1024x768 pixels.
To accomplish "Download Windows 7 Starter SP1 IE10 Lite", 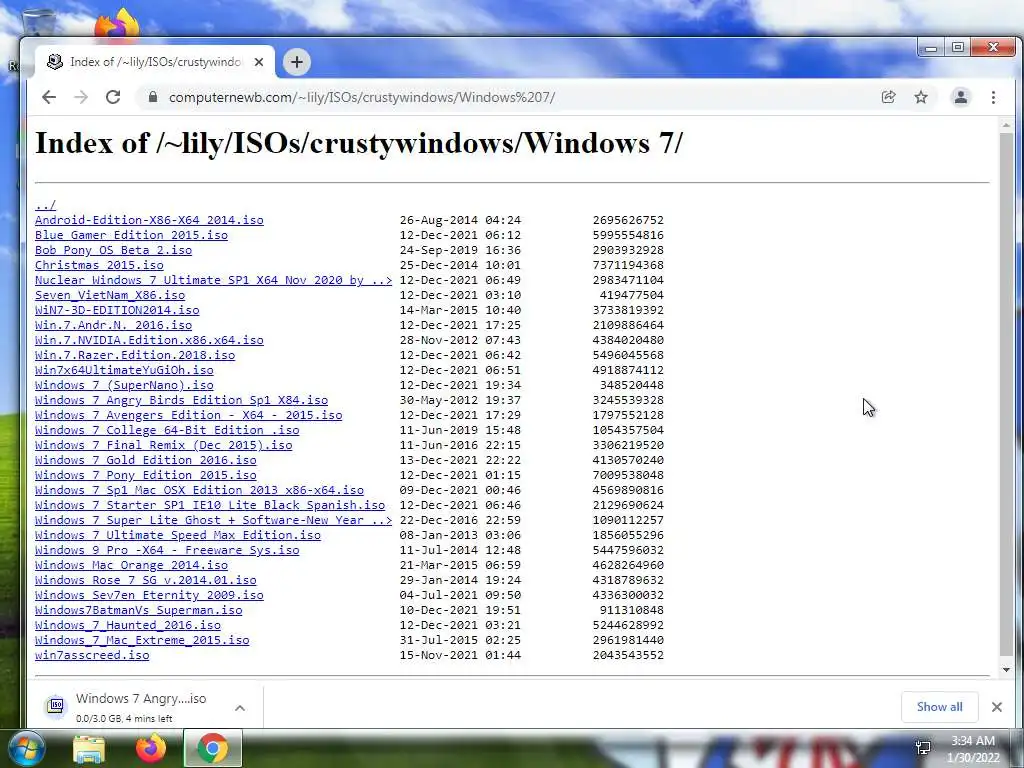I will click(x=210, y=505).
